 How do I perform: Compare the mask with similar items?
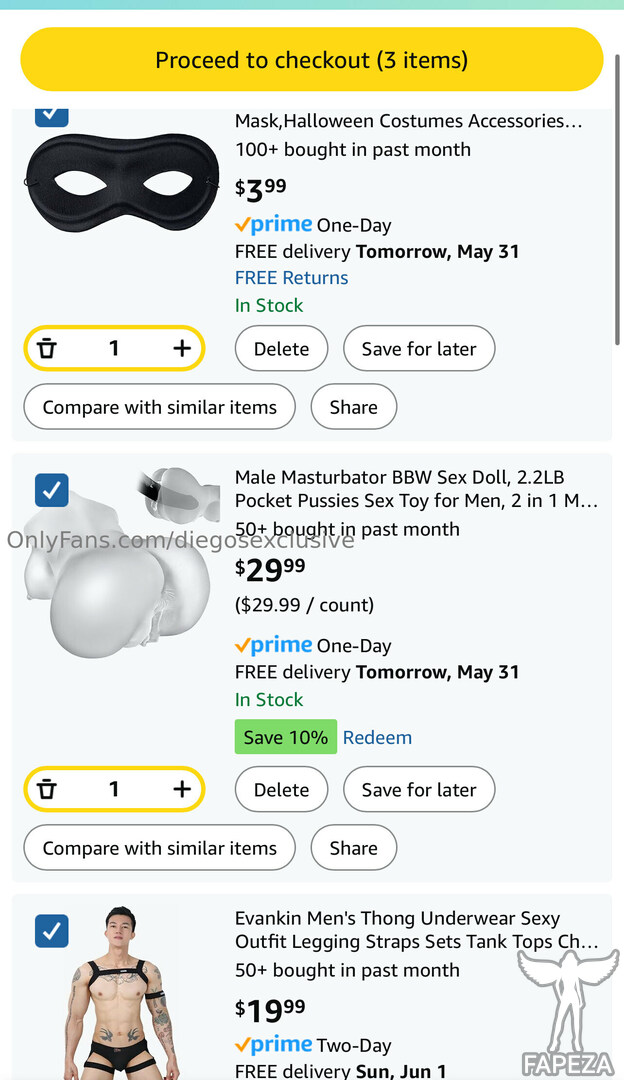click(159, 407)
